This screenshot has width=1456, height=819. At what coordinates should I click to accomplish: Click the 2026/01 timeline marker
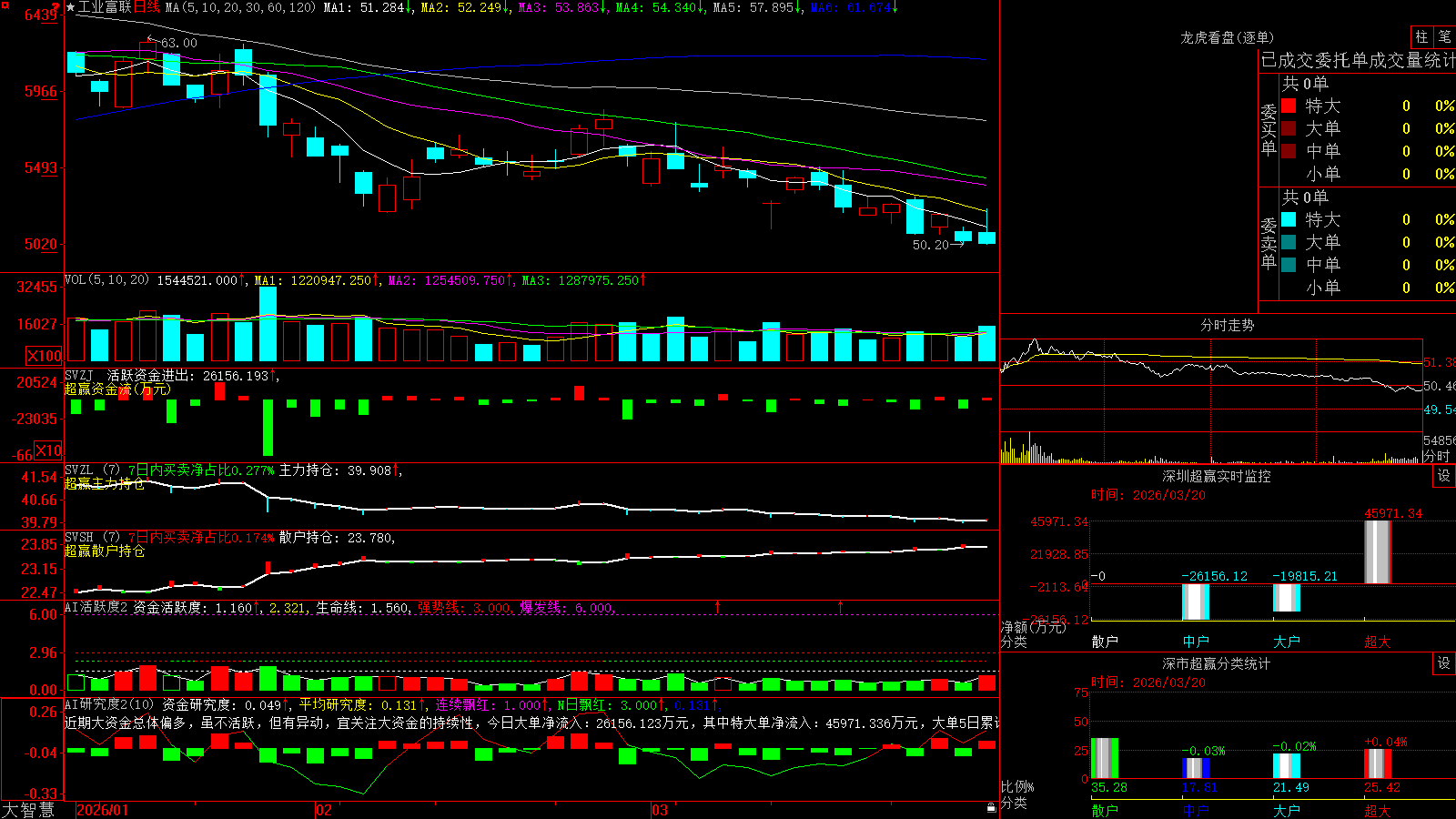(103, 810)
